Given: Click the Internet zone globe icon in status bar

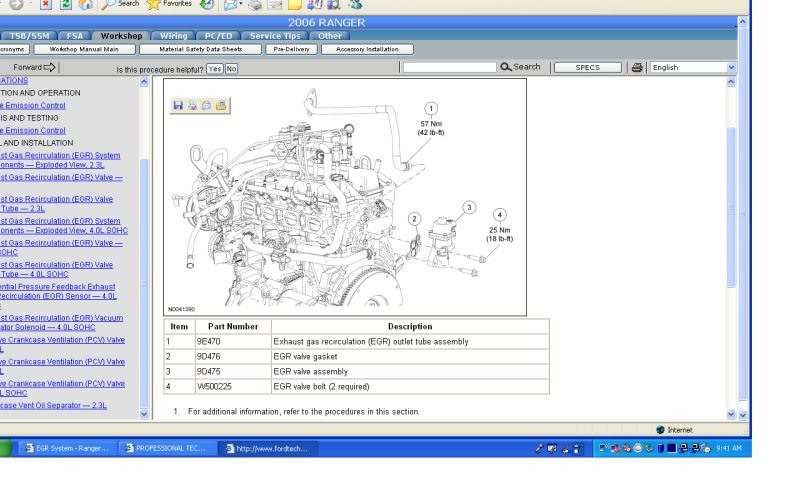Looking at the screenshot, I should click(660, 430).
